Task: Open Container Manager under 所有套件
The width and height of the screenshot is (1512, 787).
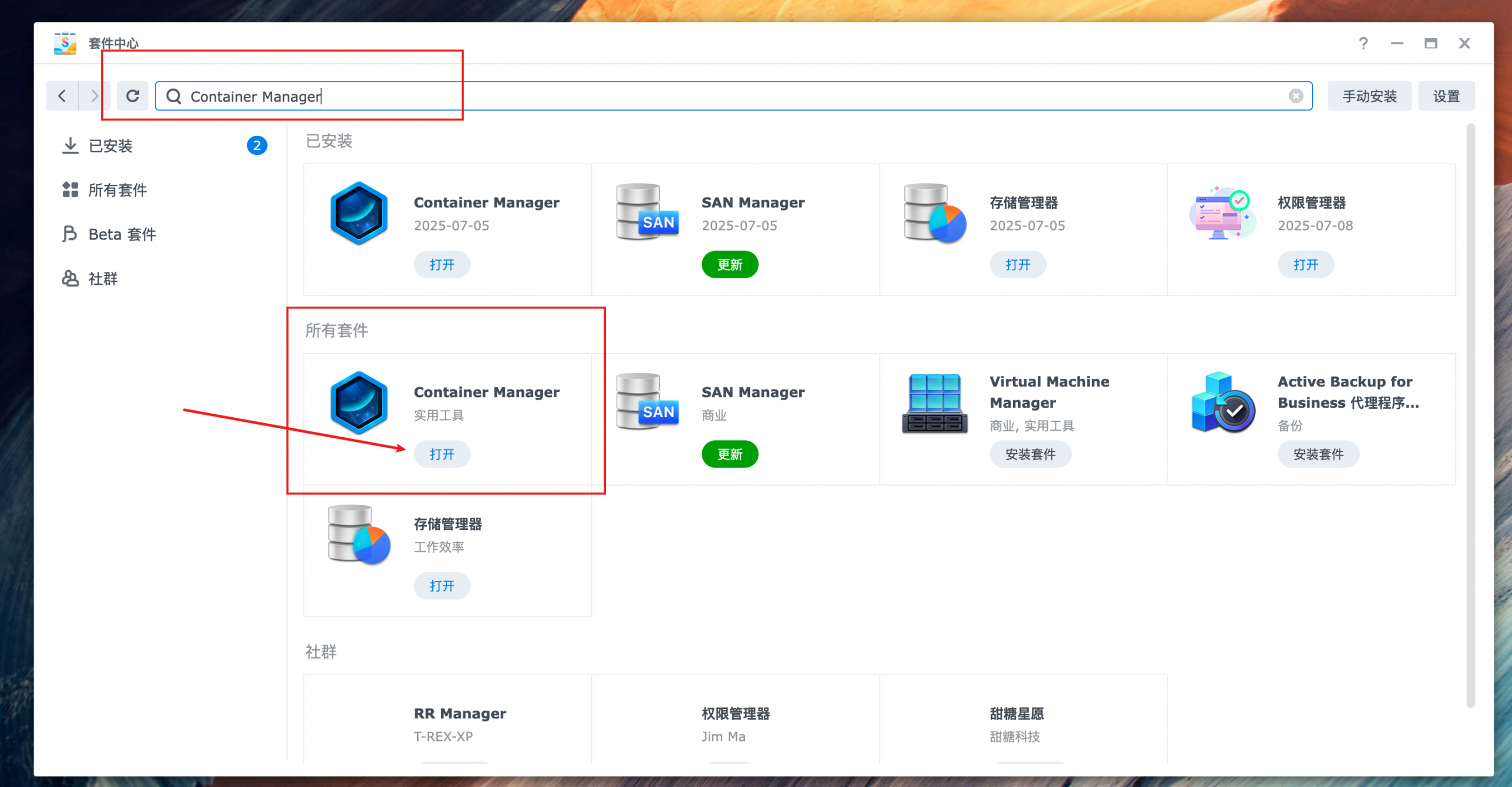Action: [442, 454]
